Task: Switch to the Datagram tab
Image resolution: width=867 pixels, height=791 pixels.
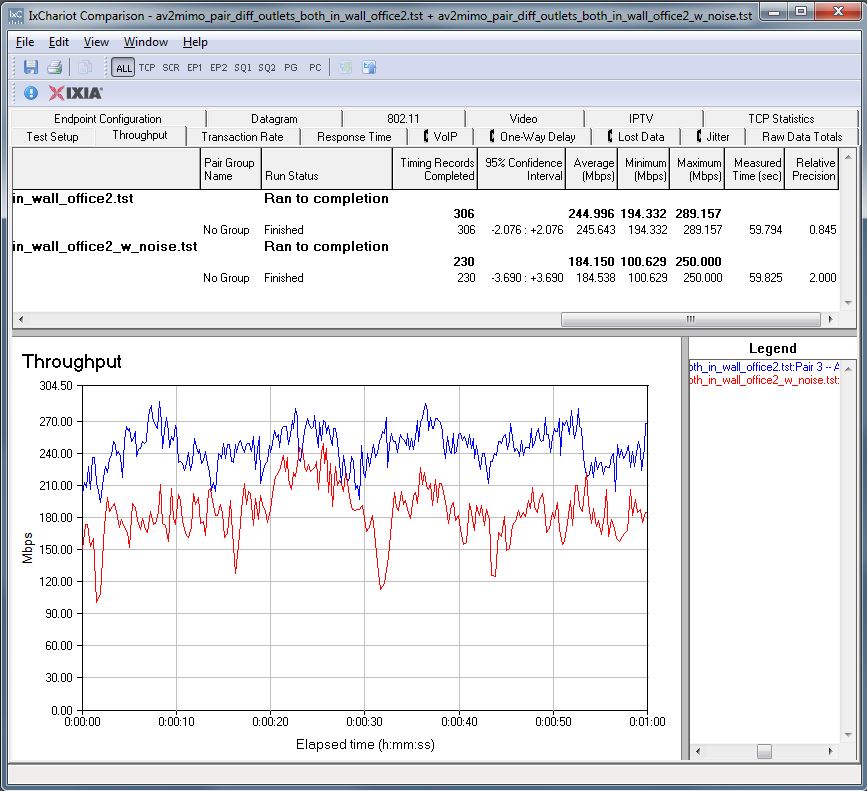Action: (x=274, y=119)
